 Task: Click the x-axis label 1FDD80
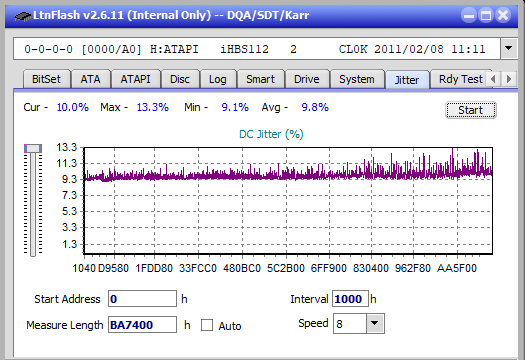click(154, 268)
